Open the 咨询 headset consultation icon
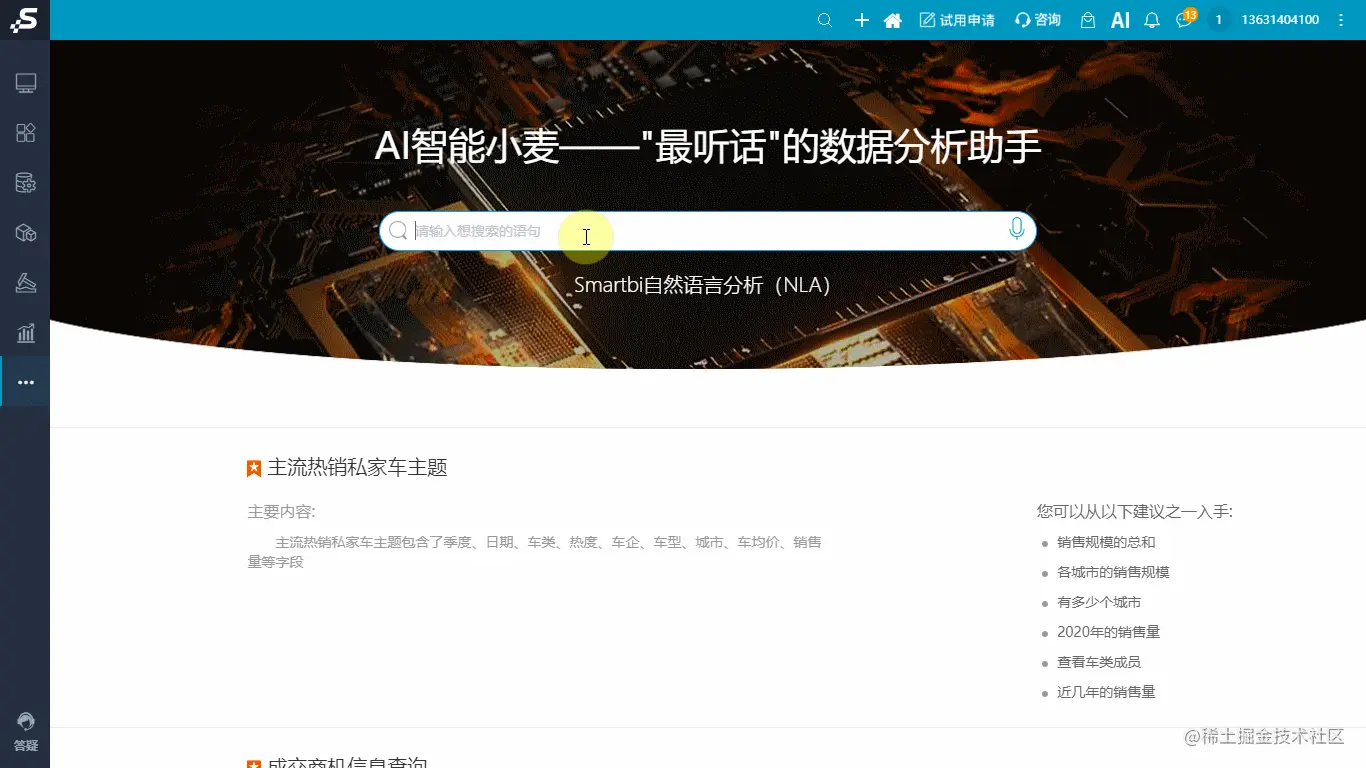Image resolution: width=1366 pixels, height=768 pixels. pyautogui.click(x=1037, y=20)
